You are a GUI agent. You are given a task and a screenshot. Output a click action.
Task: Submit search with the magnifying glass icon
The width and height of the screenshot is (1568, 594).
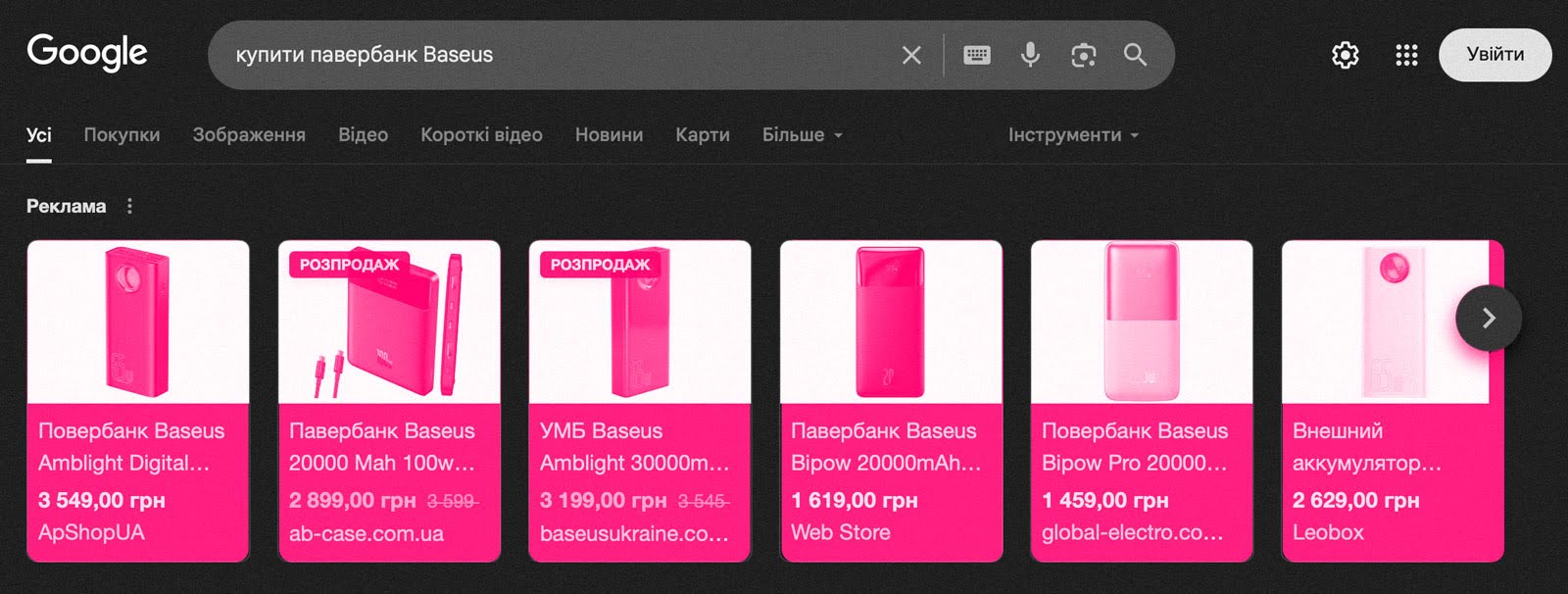point(1135,55)
